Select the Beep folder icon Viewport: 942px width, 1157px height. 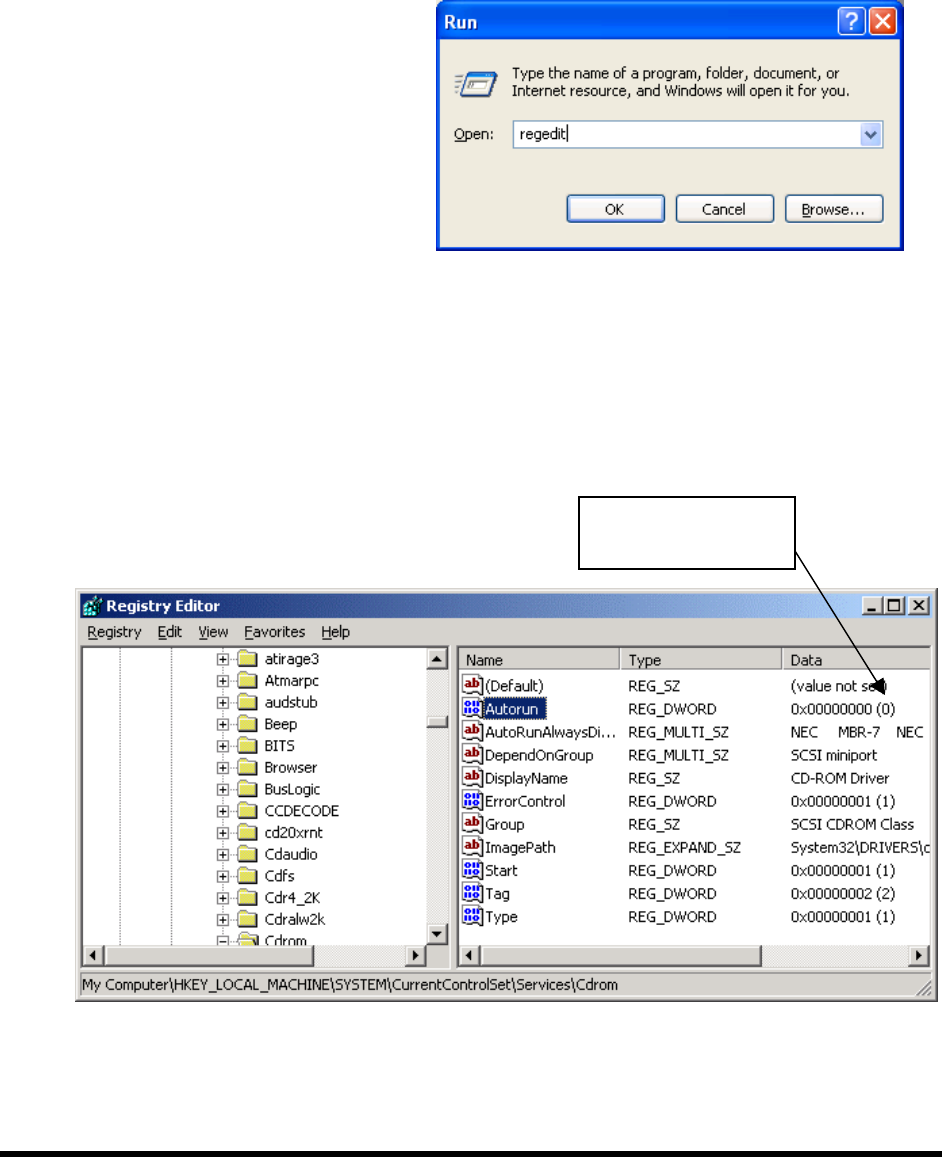[x=248, y=723]
